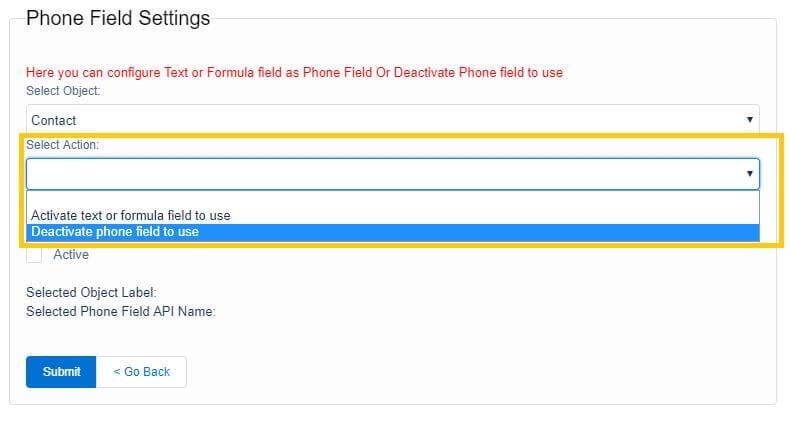Select 'Deactivate phone field to use' option

coord(115,232)
